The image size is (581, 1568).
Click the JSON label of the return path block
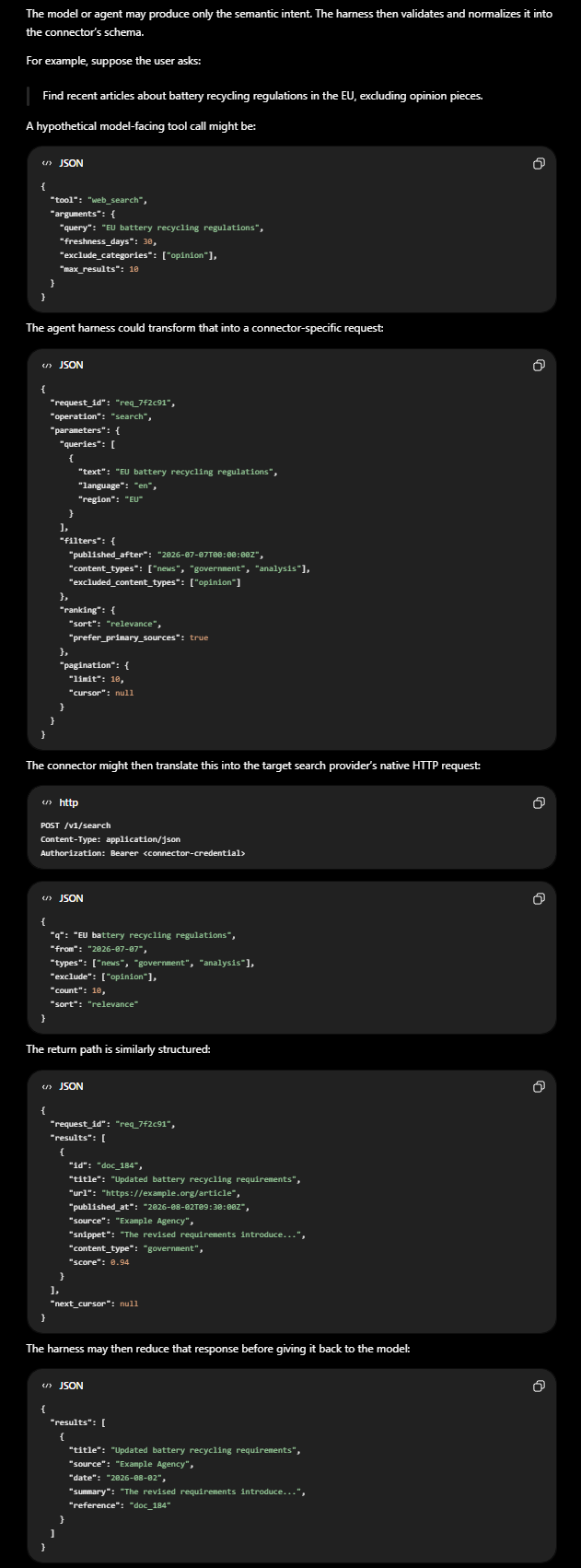click(x=71, y=1086)
